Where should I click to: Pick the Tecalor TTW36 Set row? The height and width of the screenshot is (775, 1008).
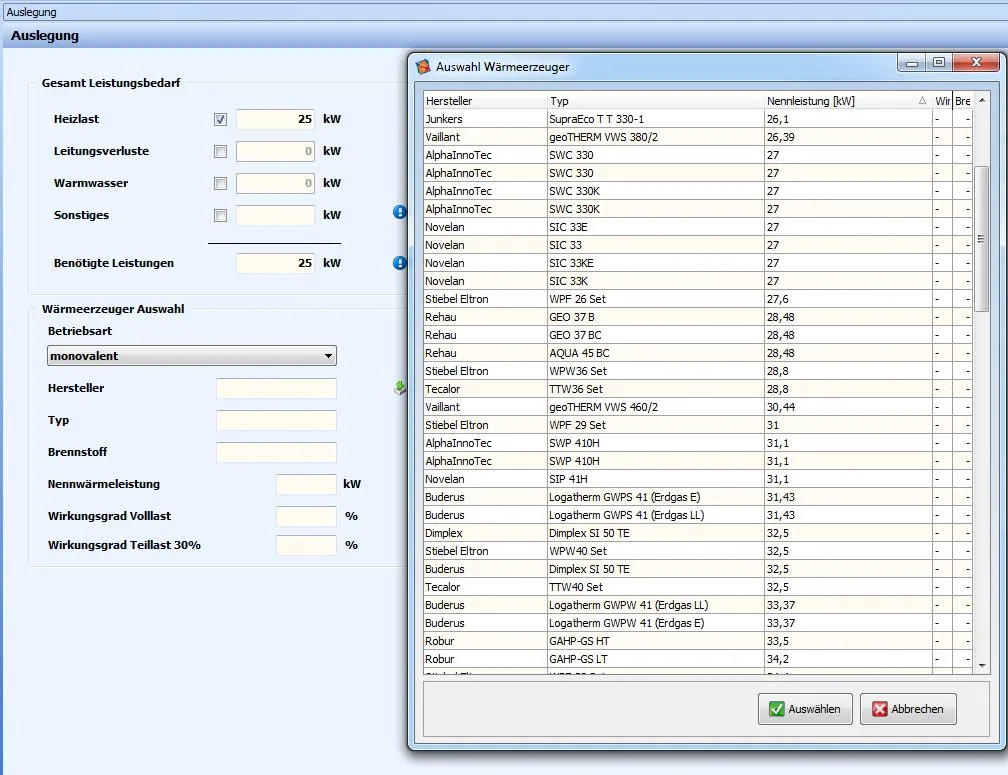click(x=698, y=389)
